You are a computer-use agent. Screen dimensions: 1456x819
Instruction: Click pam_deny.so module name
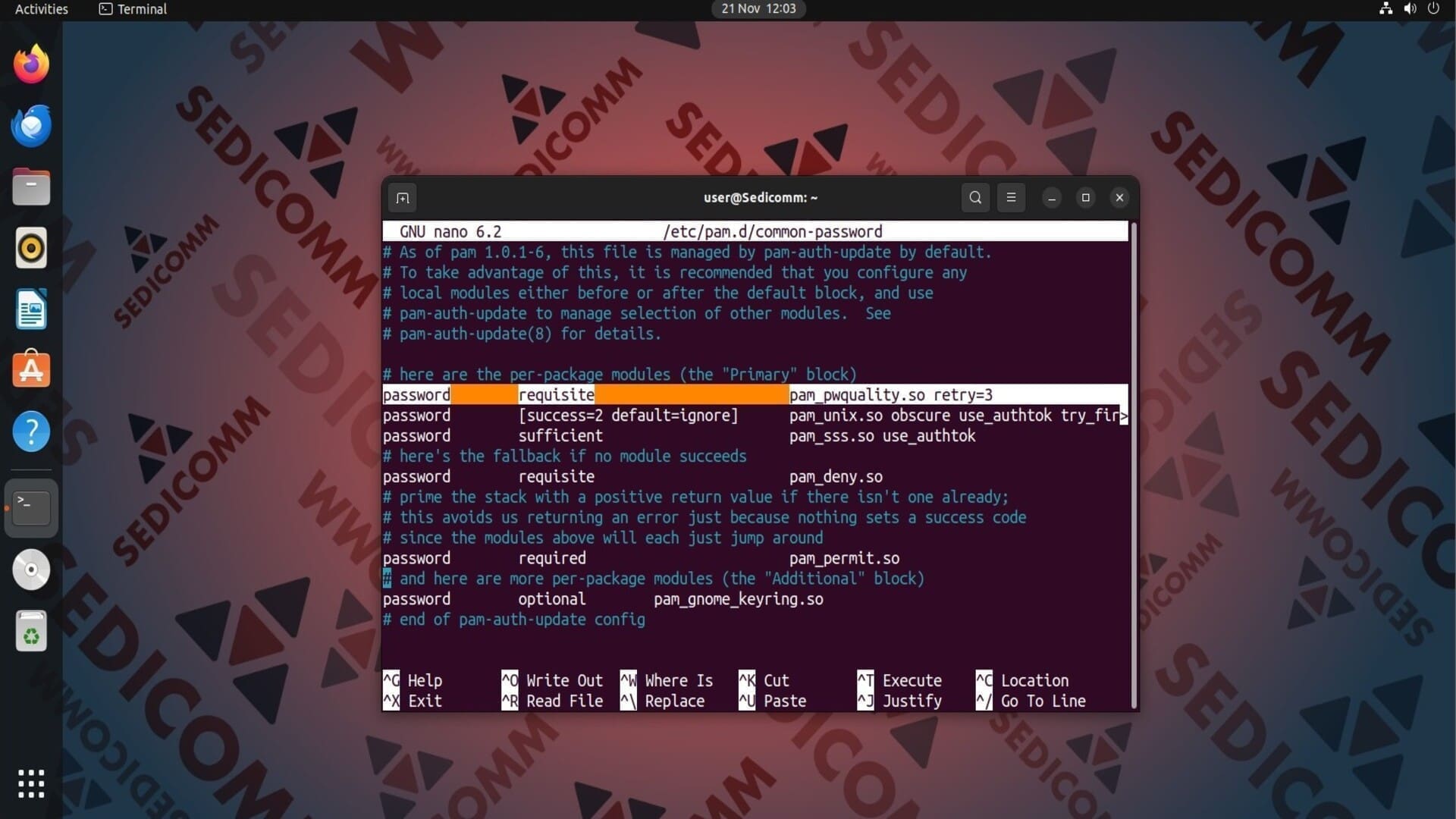(x=836, y=477)
